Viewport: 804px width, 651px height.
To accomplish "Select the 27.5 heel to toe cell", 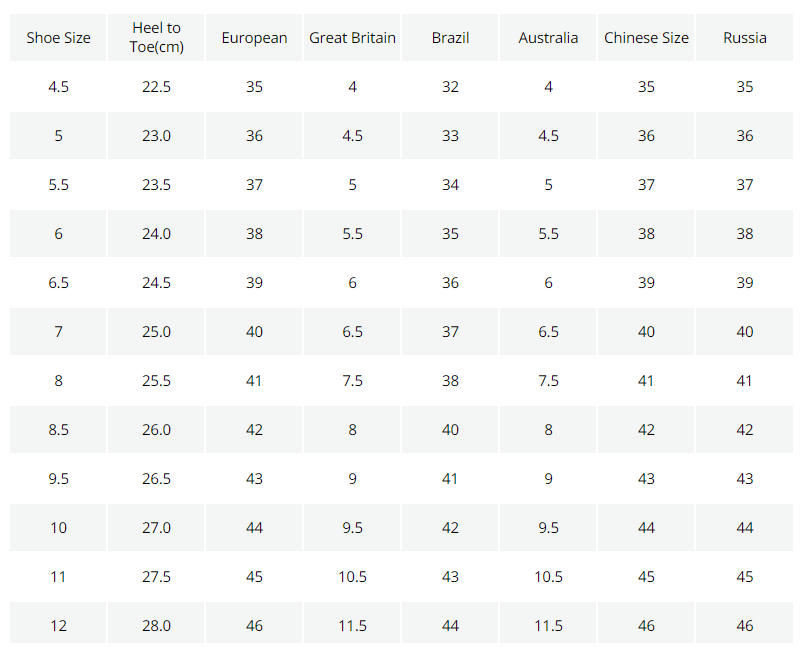I will [156, 577].
